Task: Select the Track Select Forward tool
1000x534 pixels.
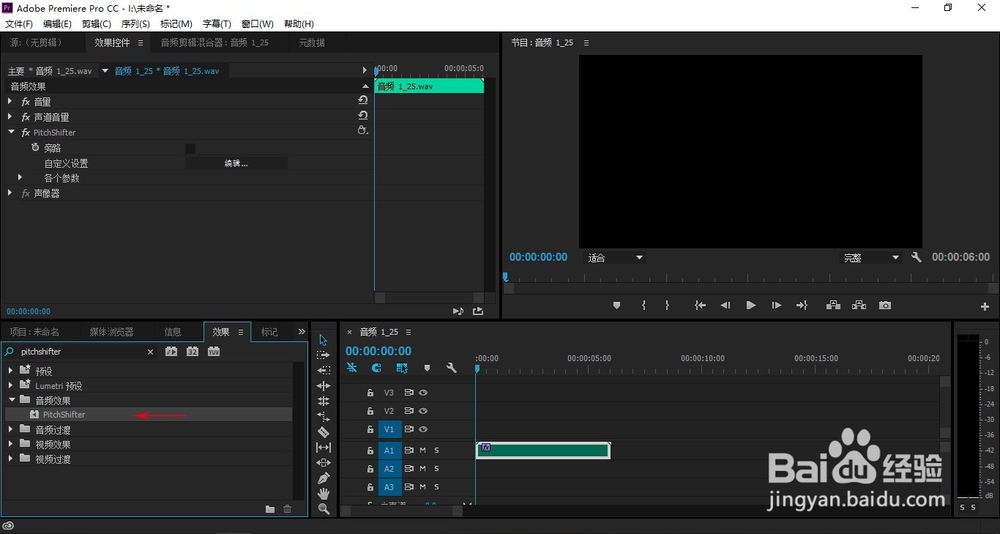Action: coord(323,355)
